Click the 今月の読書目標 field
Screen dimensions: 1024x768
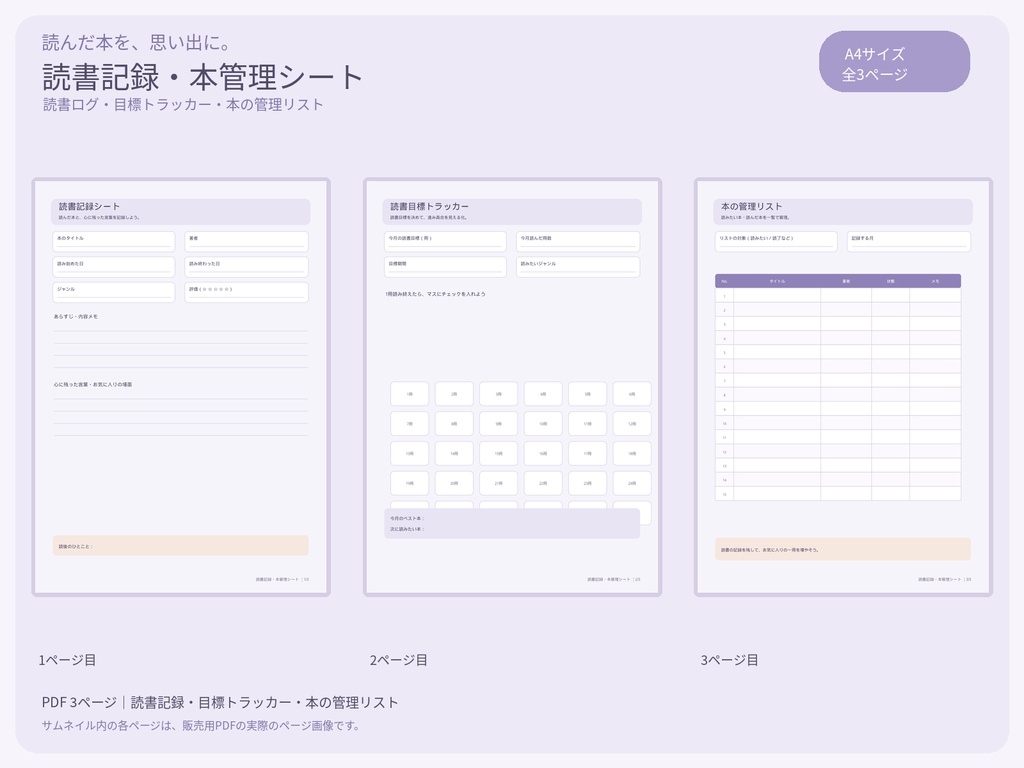[x=445, y=241]
